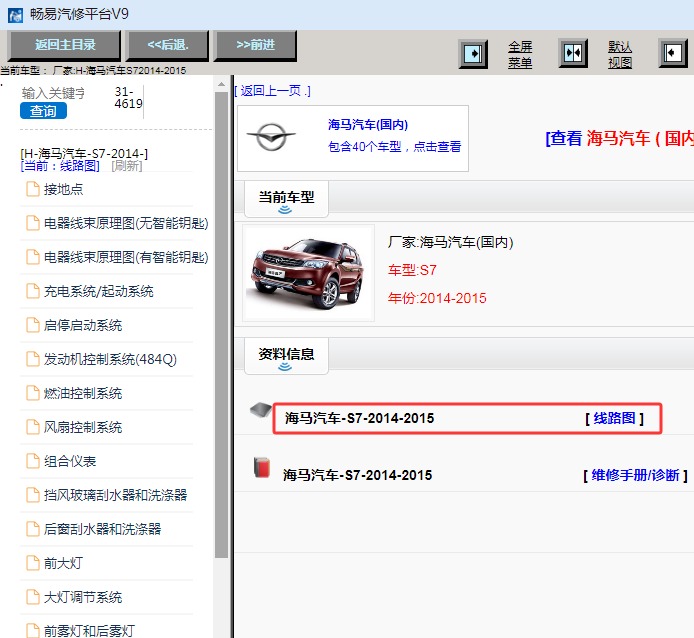Click the red S7 SUV thumbnail
The width and height of the screenshot is (694, 638).
tap(308, 273)
